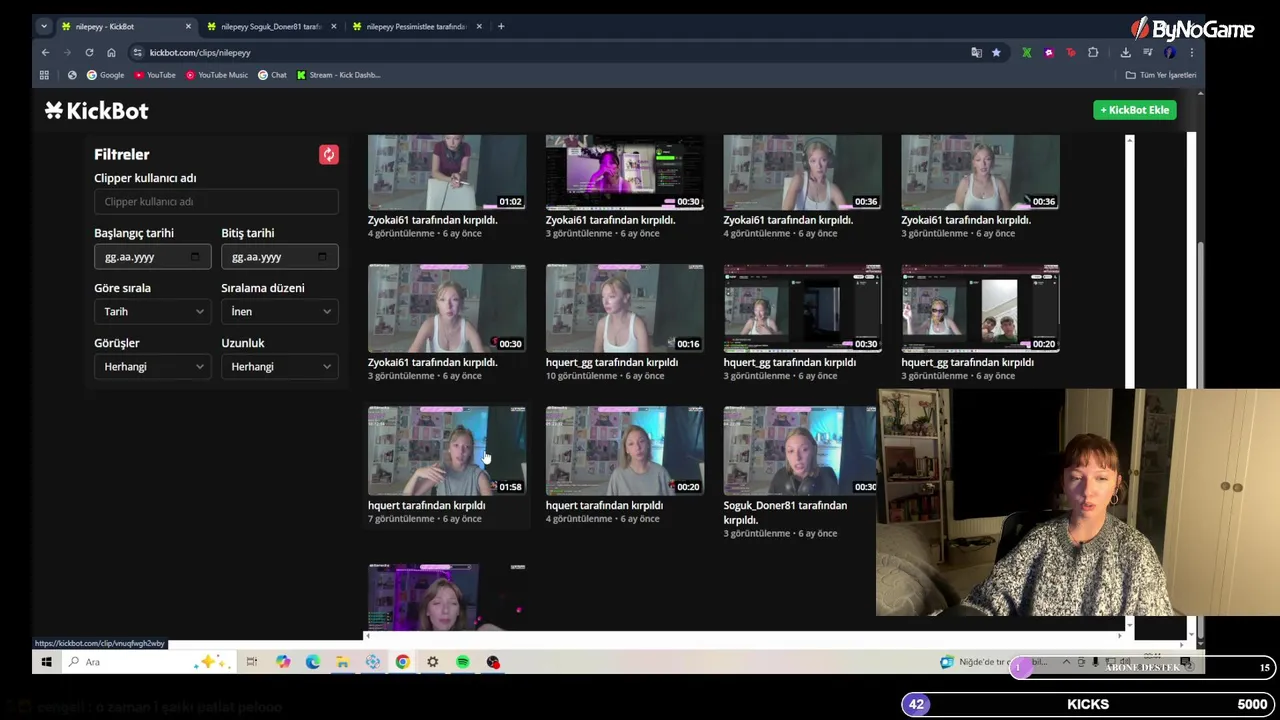The height and width of the screenshot is (720, 1280).
Task: Launch Spotify from the taskbar
Action: pos(463,662)
